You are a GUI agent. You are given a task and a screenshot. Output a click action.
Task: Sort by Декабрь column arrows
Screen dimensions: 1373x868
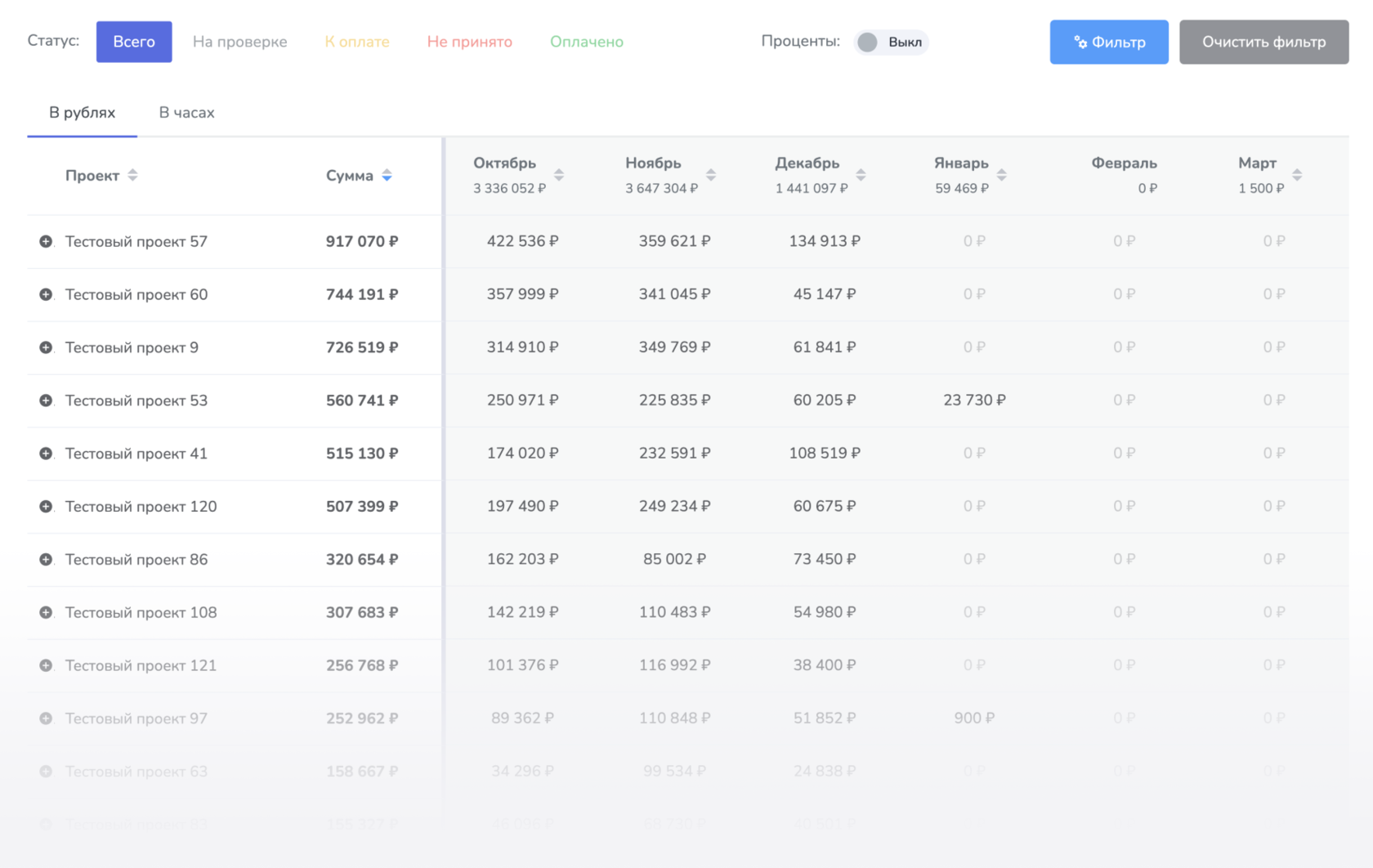click(861, 175)
